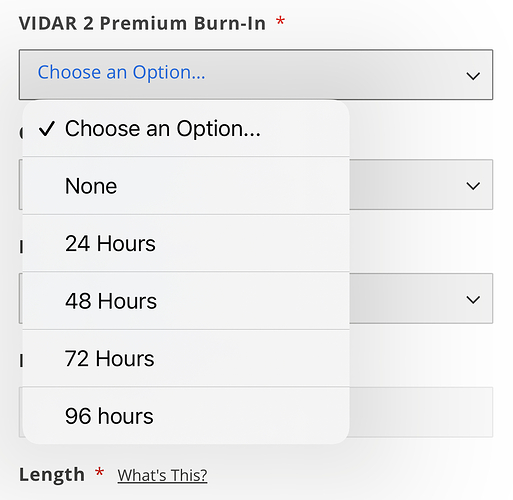513x500 pixels.
Task: Select None from the burn-in options
Action: [x=186, y=186]
